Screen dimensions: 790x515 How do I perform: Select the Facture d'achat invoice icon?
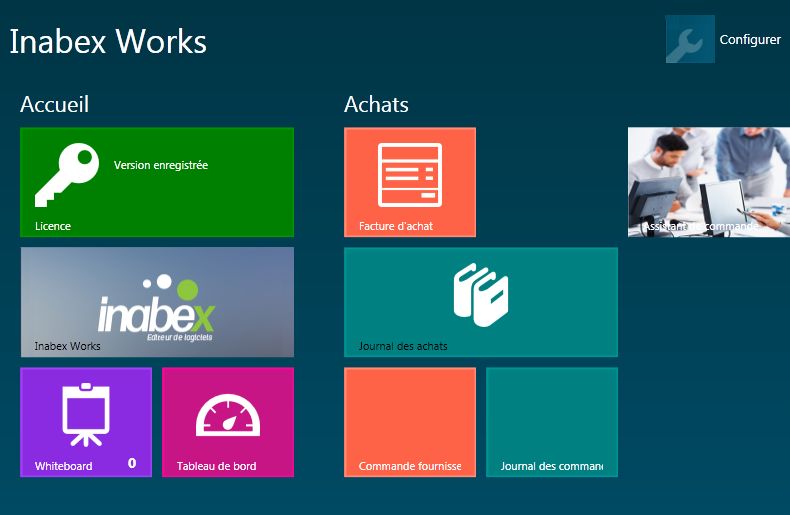[409, 175]
